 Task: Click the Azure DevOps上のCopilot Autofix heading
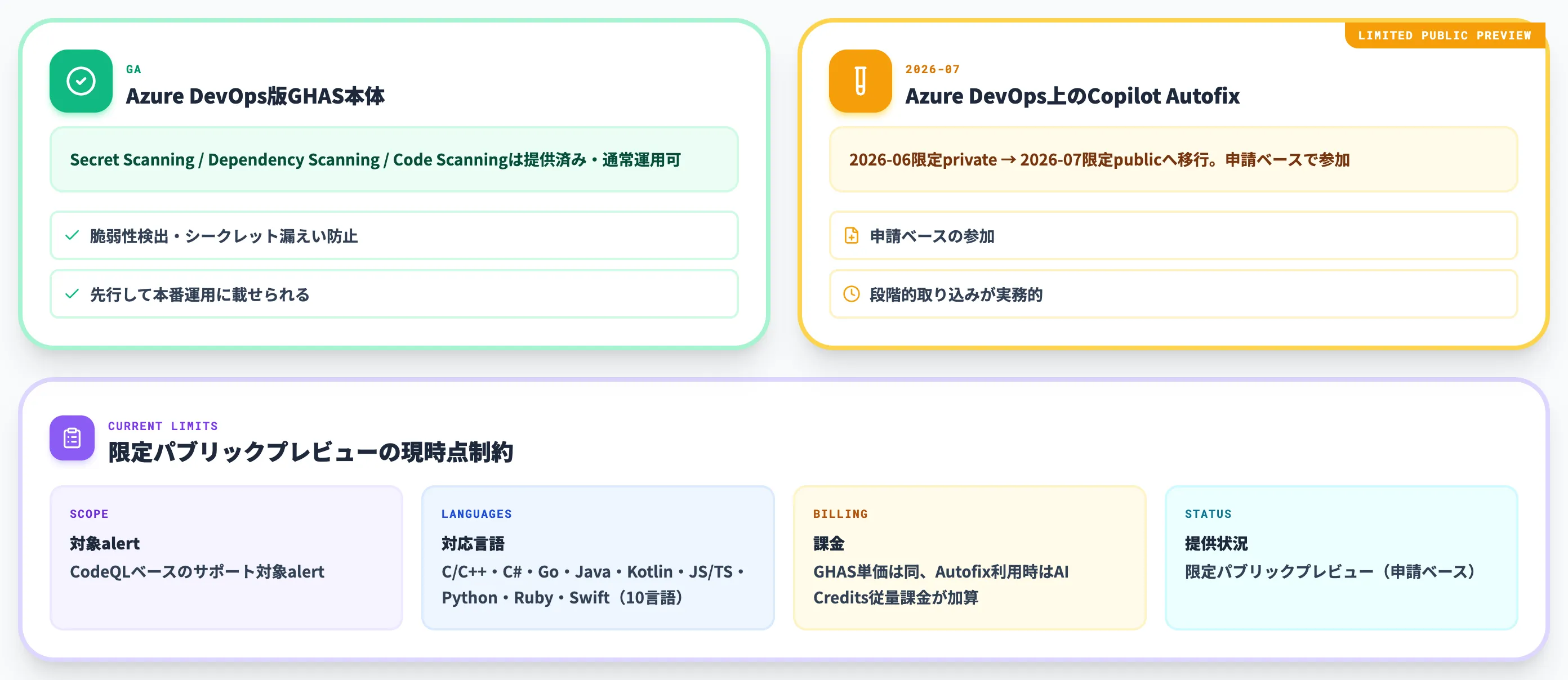[1072, 96]
